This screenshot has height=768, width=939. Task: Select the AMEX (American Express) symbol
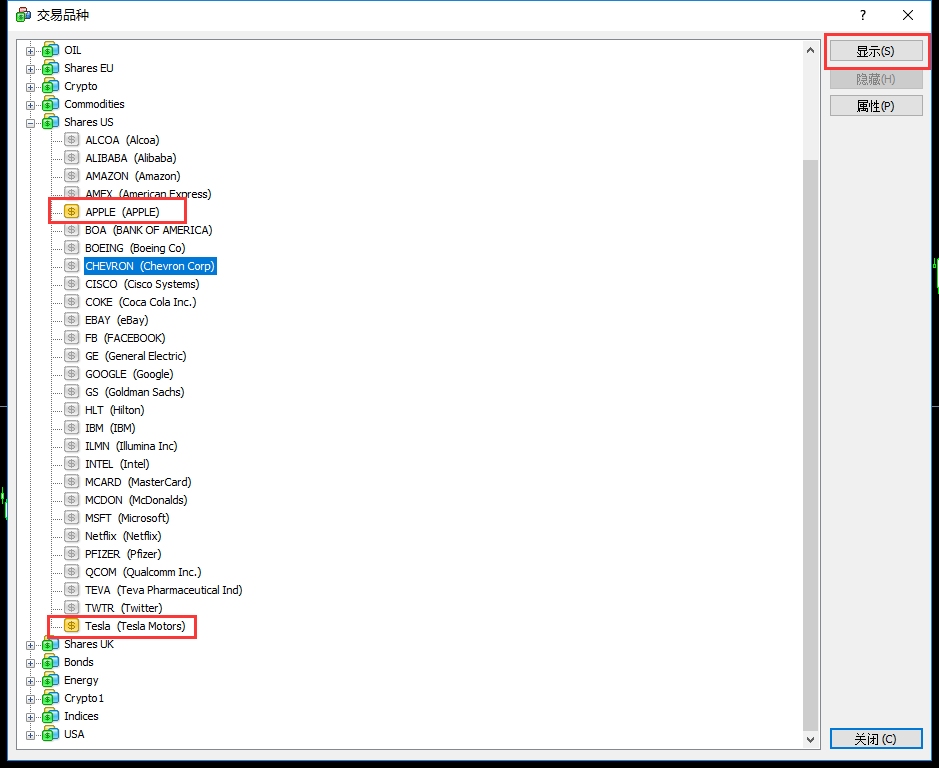tap(148, 194)
